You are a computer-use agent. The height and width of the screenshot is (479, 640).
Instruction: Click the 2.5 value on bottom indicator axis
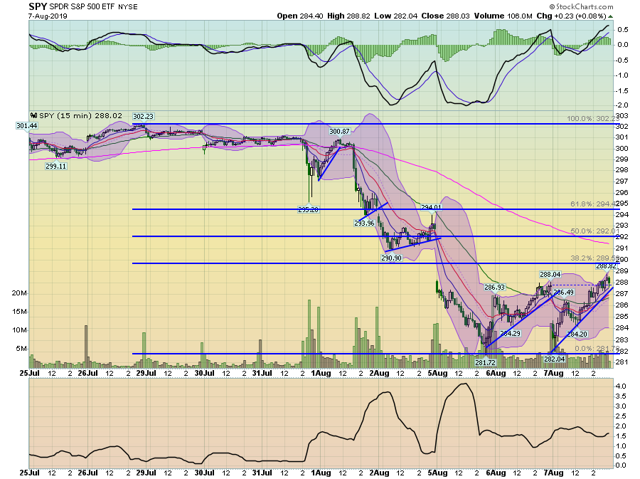[620, 416]
